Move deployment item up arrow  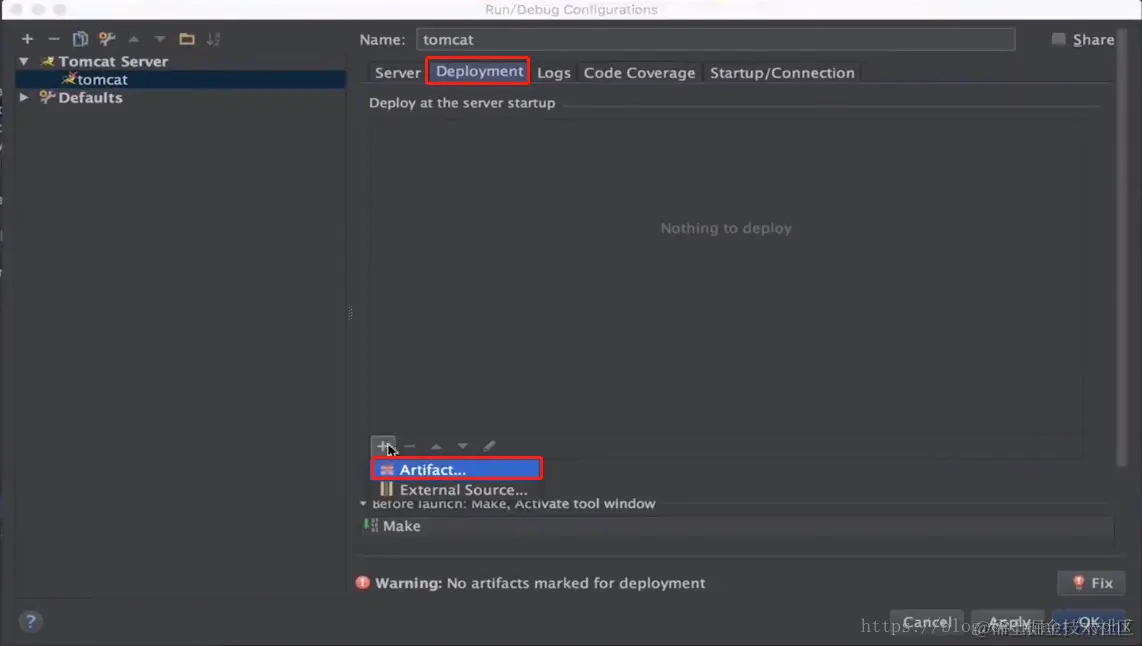click(x=436, y=446)
